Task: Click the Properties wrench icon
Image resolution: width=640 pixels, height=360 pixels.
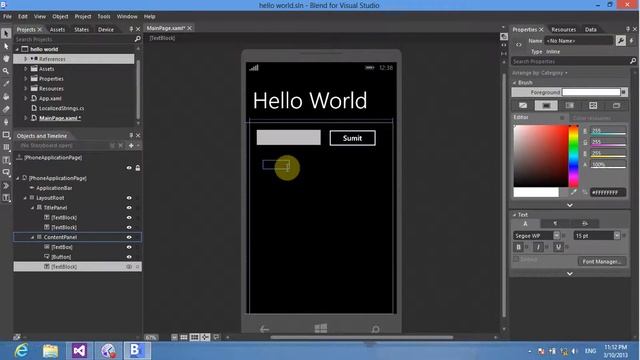Action: click(x=620, y=40)
